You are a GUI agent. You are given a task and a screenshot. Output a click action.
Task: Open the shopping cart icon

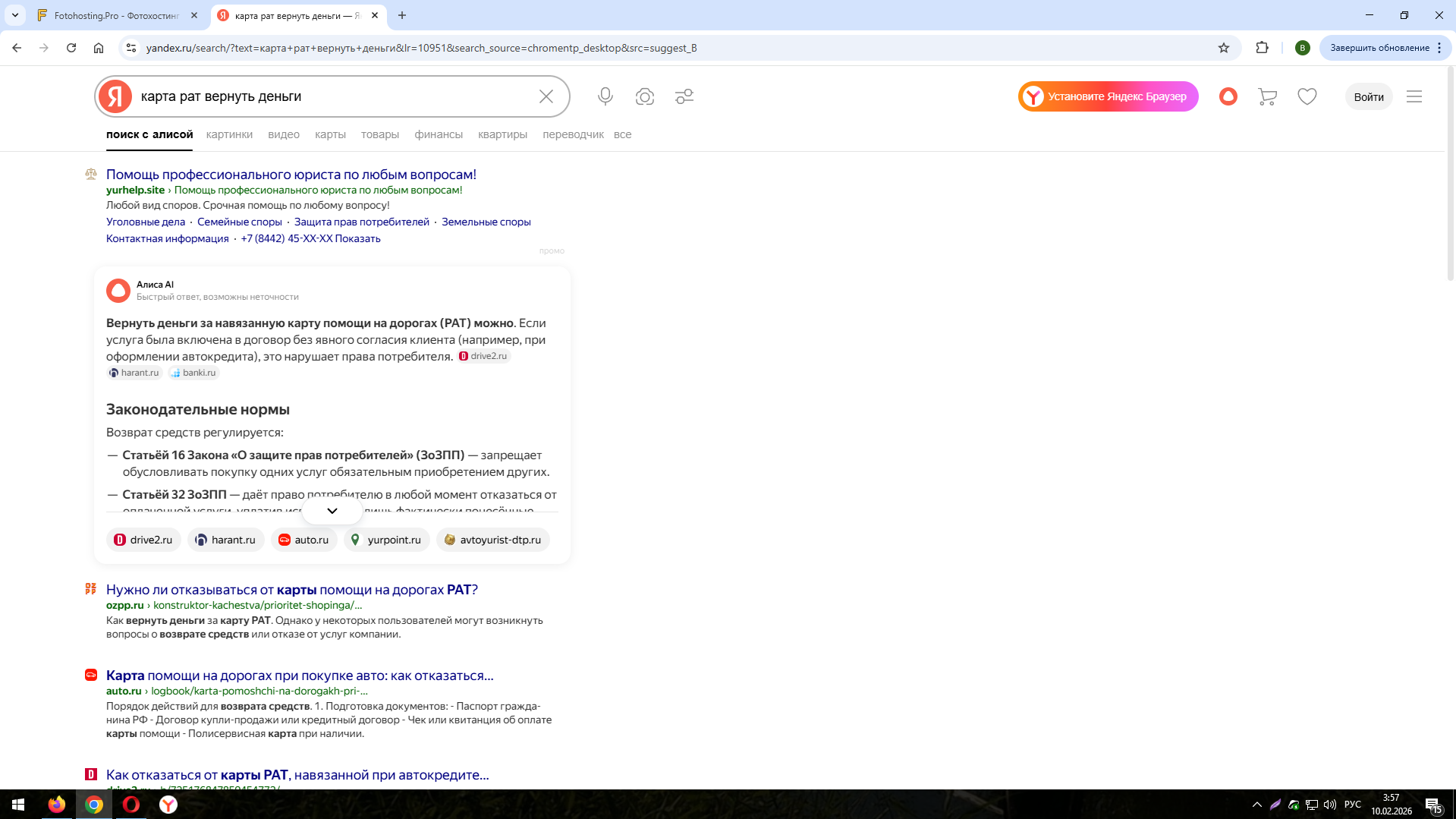(1267, 96)
